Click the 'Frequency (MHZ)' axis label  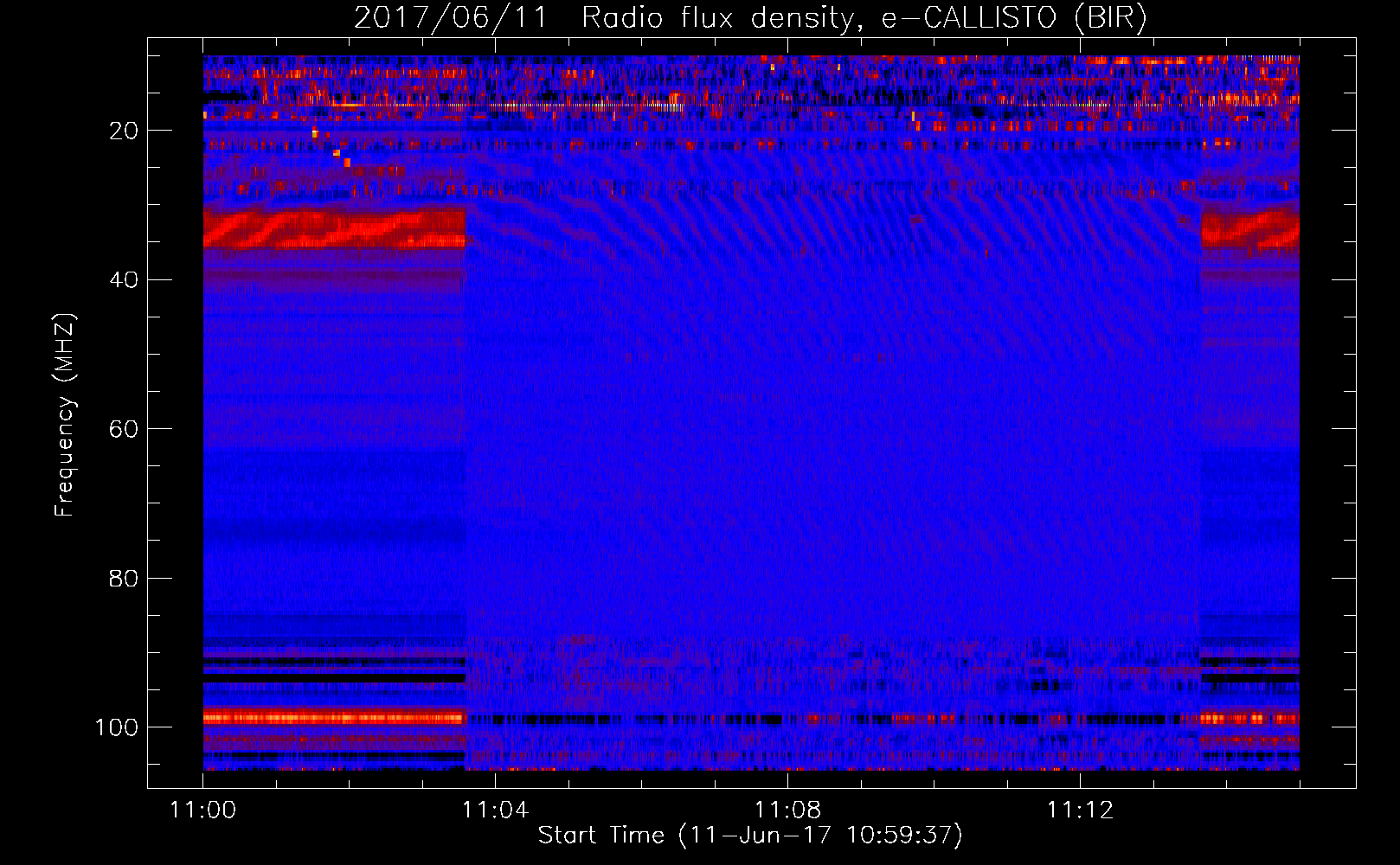pyautogui.click(x=65, y=415)
